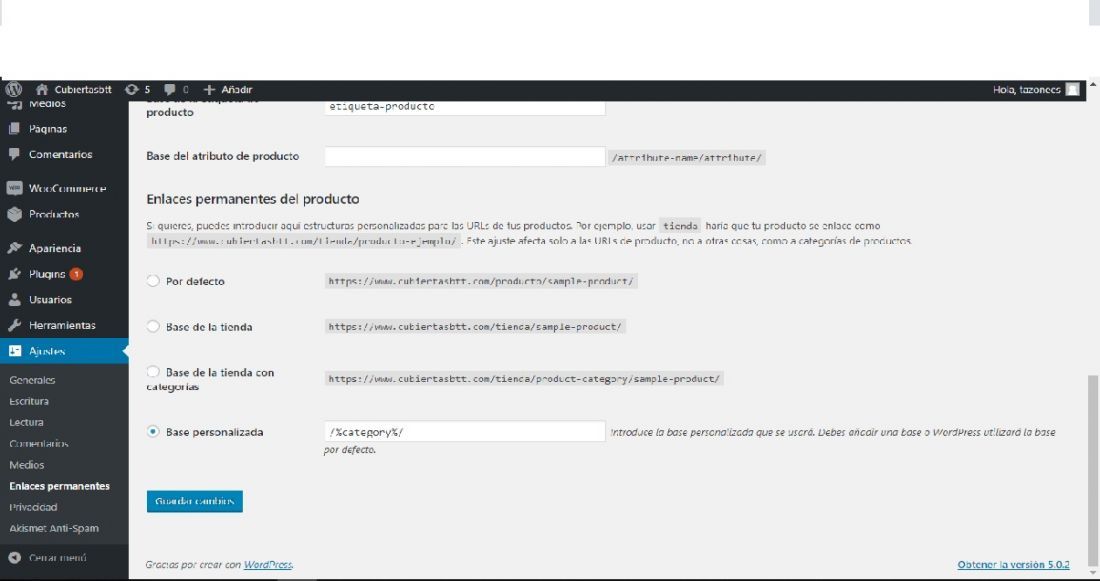Click the Base del atributo de producto field

[464, 156]
